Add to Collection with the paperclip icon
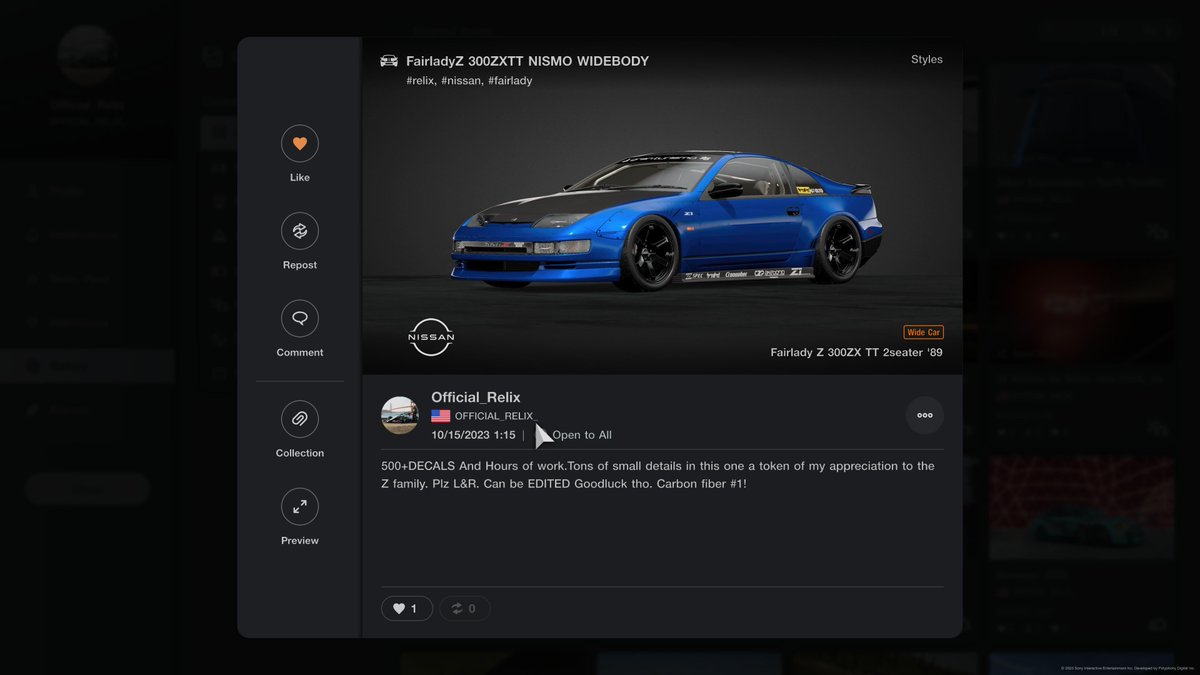The image size is (1200, 675). pyautogui.click(x=299, y=419)
